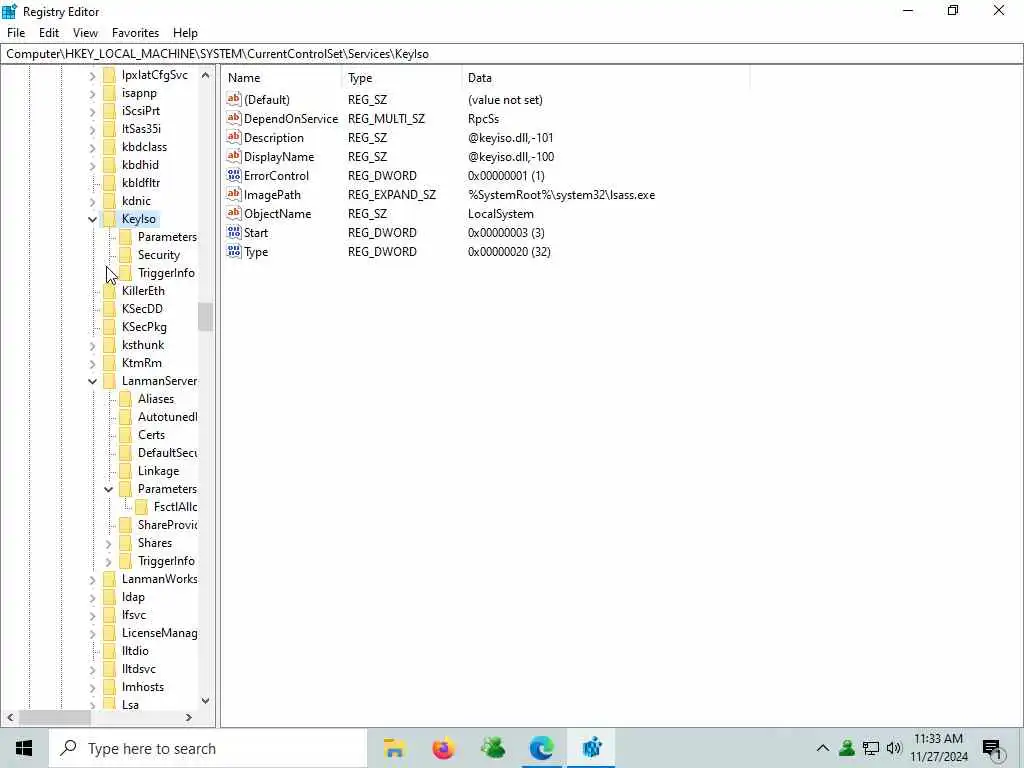Screen dimensions: 1024x768
Task: Click the tree scroll down arrow
Action: click(x=205, y=701)
